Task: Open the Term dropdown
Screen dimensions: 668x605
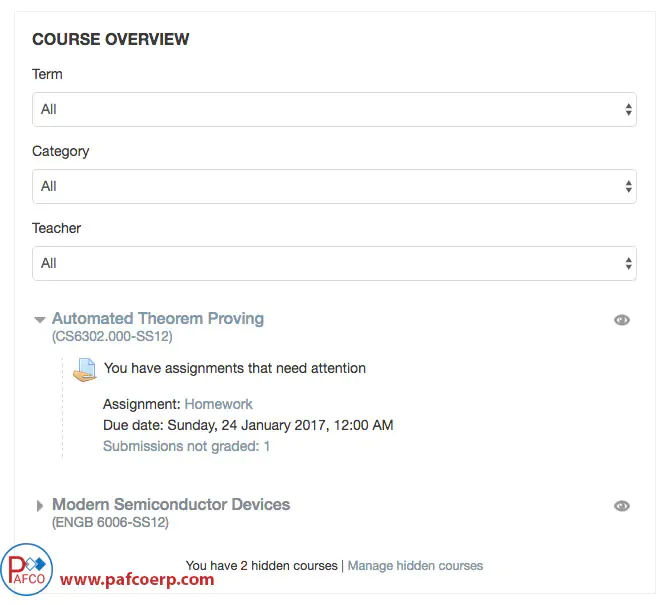Action: pos(334,109)
